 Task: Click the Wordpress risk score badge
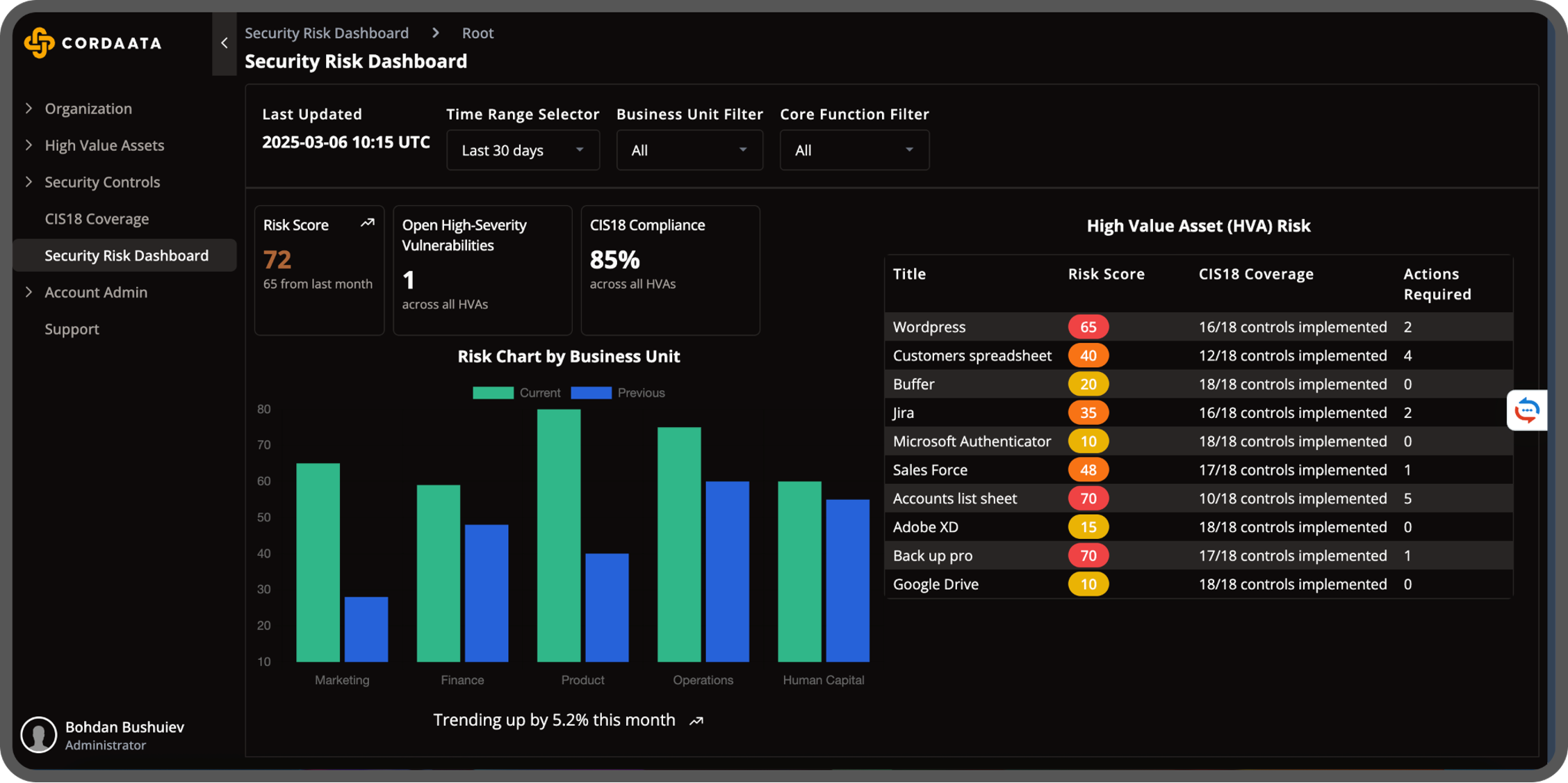click(1088, 326)
